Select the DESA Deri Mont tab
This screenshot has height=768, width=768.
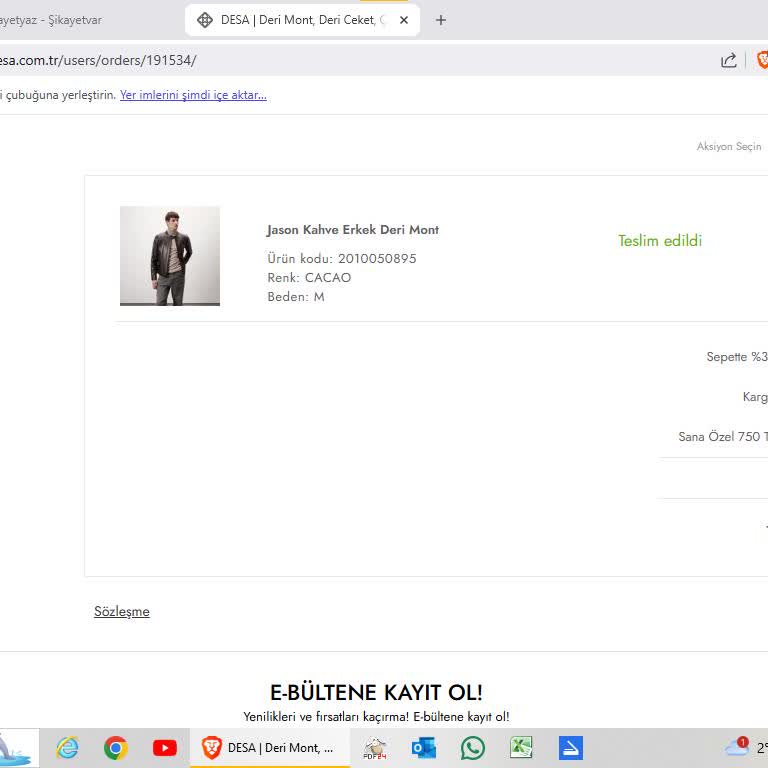302,20
